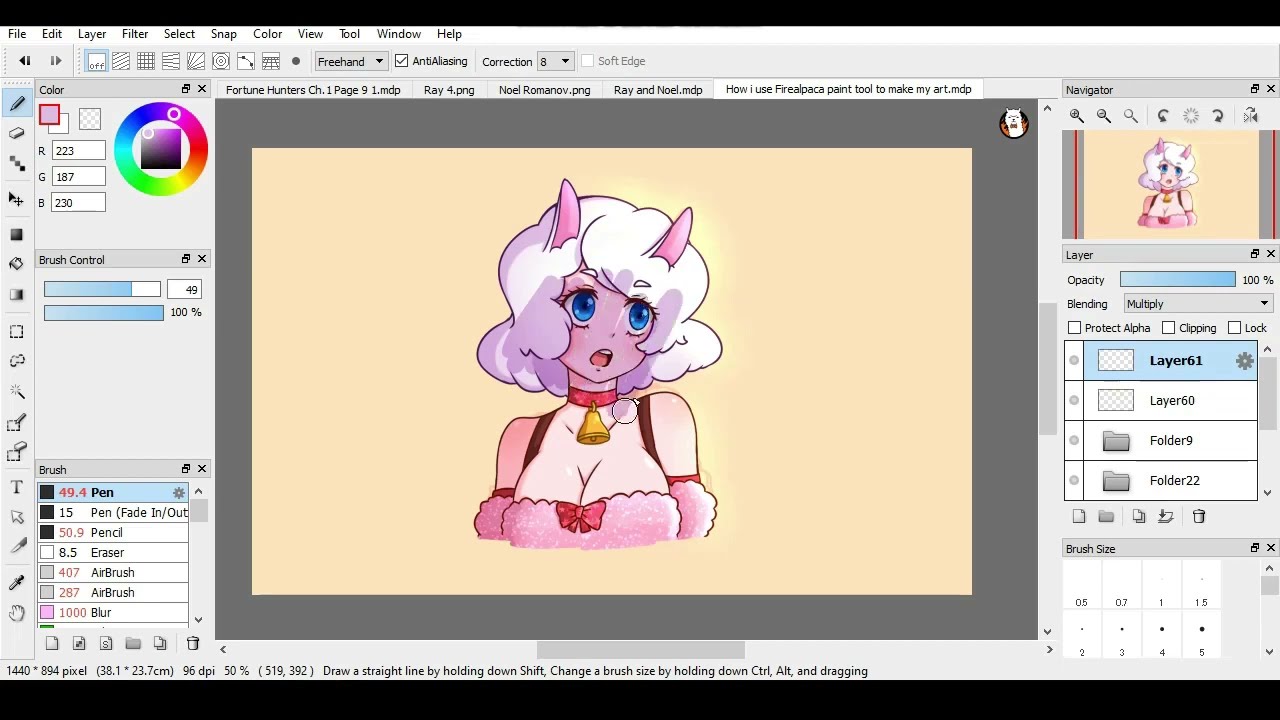
Task: Select the Hand tool
Action: pos(17,613)
